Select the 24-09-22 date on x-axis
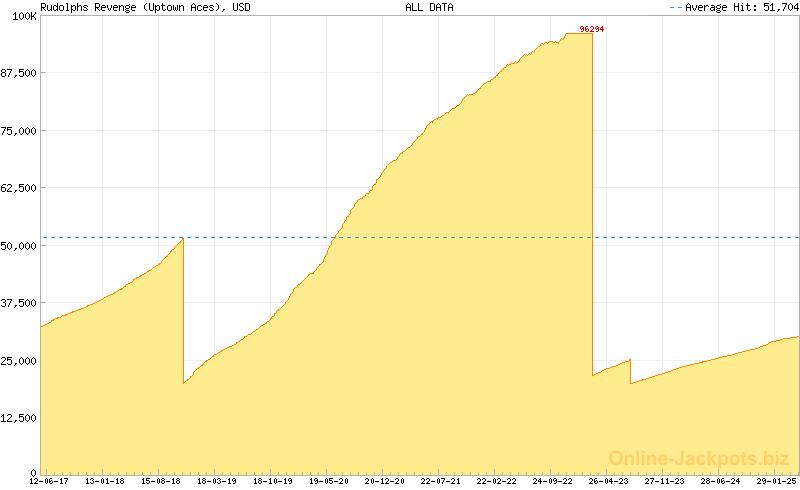Viewport: 800px width, 490px height. pos(552,481)
